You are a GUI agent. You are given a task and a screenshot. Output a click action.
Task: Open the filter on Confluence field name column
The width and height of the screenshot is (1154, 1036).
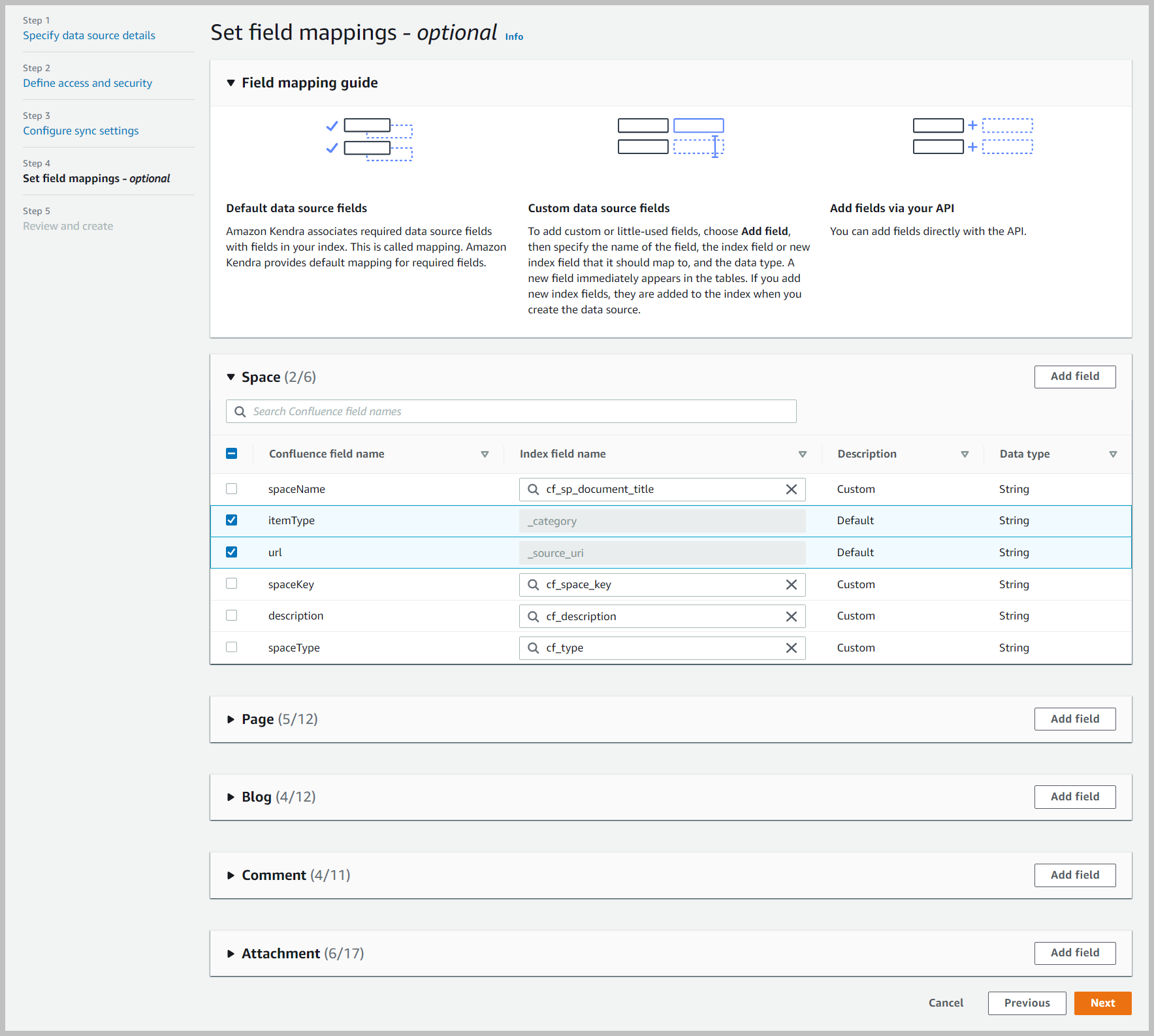coord(485,454)
